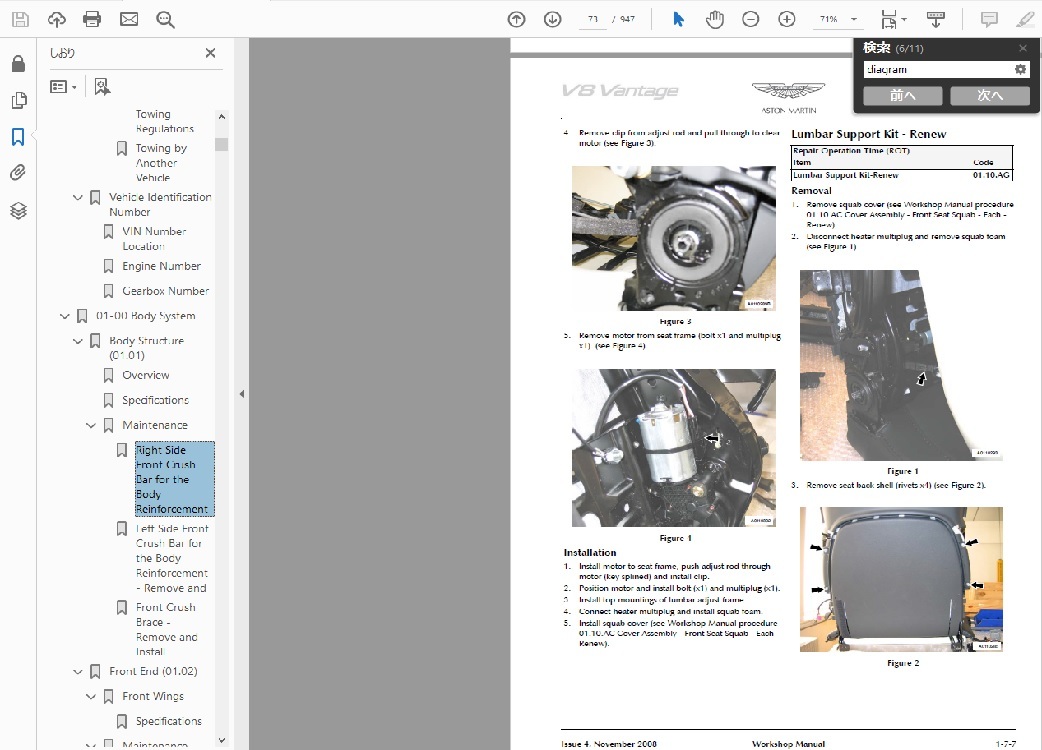The height and width of the screenshot is (750, 1042).
Task: Go to next search result 次へ
Action: point(990,96)
